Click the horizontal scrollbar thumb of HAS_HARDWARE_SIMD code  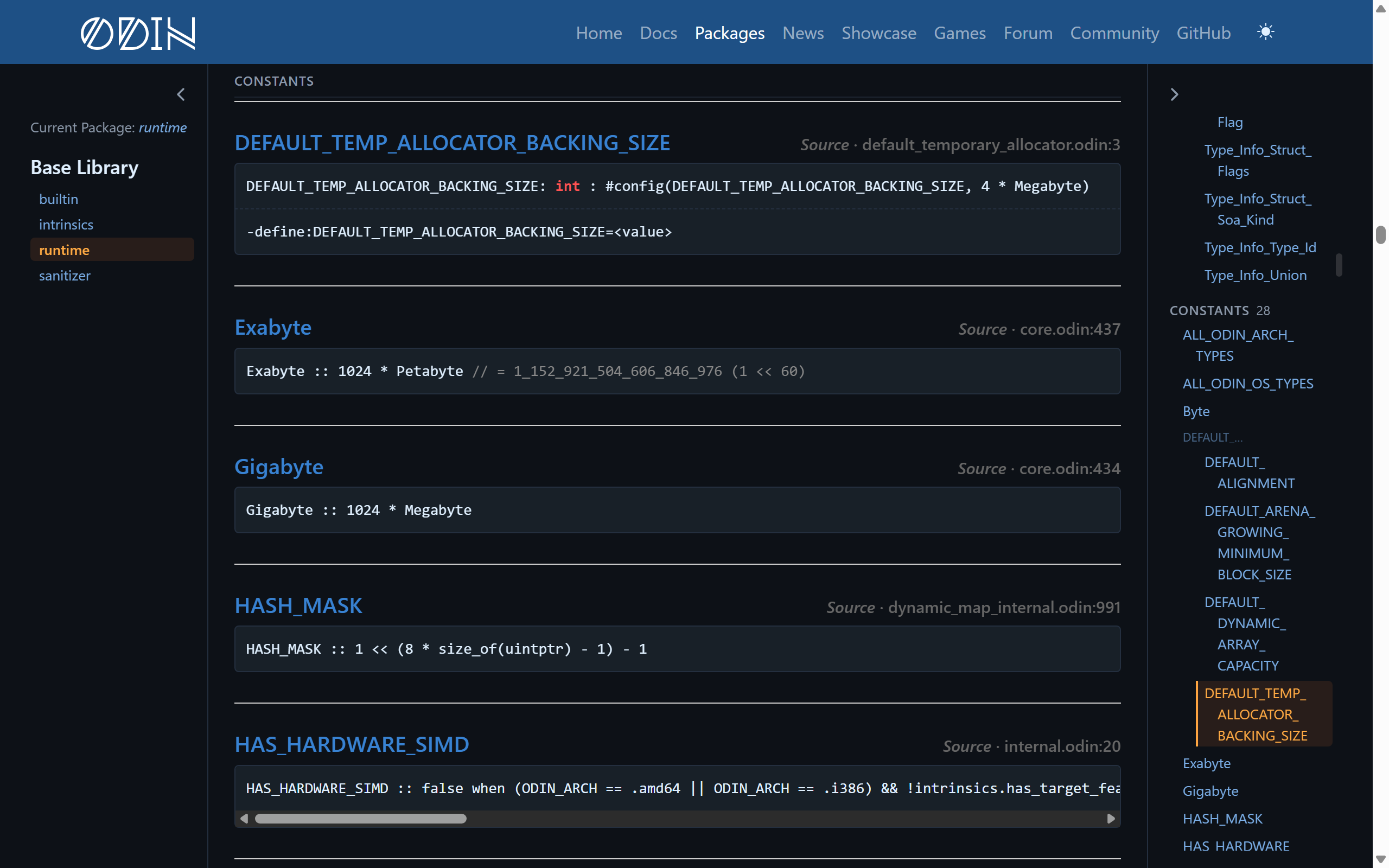click(360, 818)
